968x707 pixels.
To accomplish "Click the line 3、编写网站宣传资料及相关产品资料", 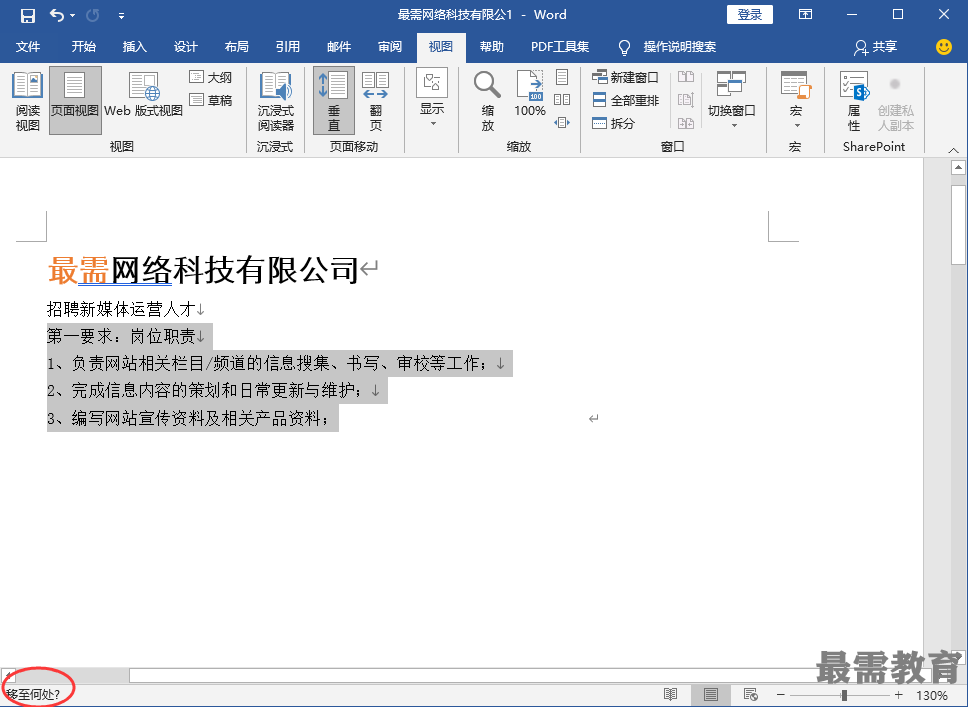I will coord(188,419).
